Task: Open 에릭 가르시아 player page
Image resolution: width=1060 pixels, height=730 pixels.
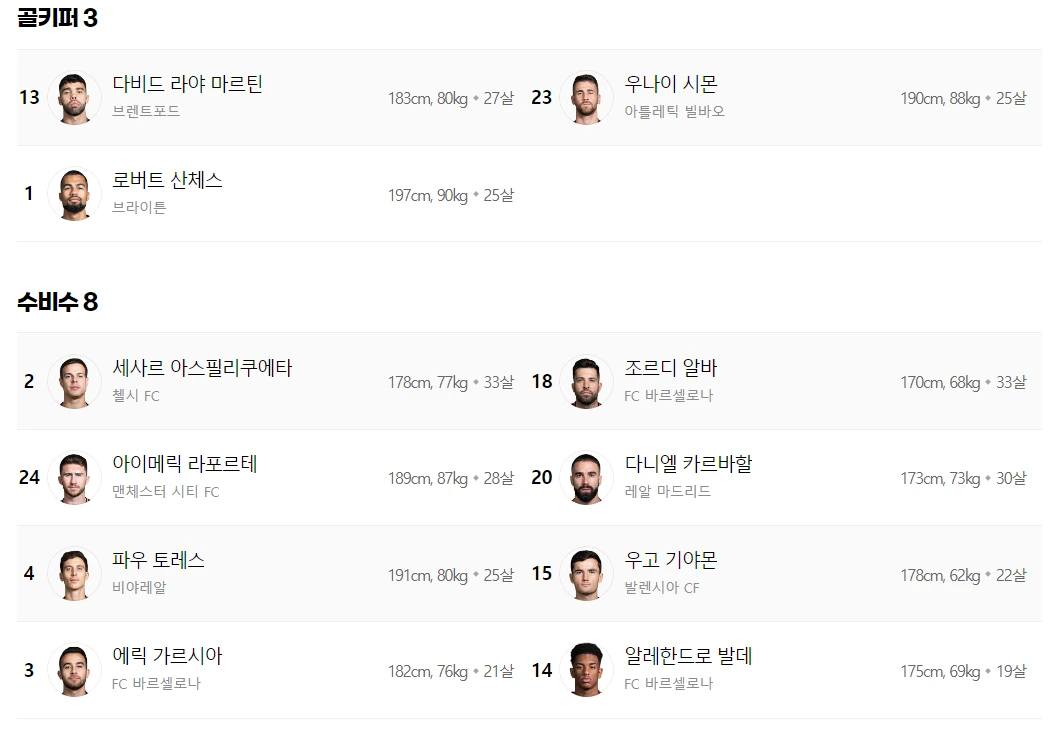Action: (x=167, y=656)
